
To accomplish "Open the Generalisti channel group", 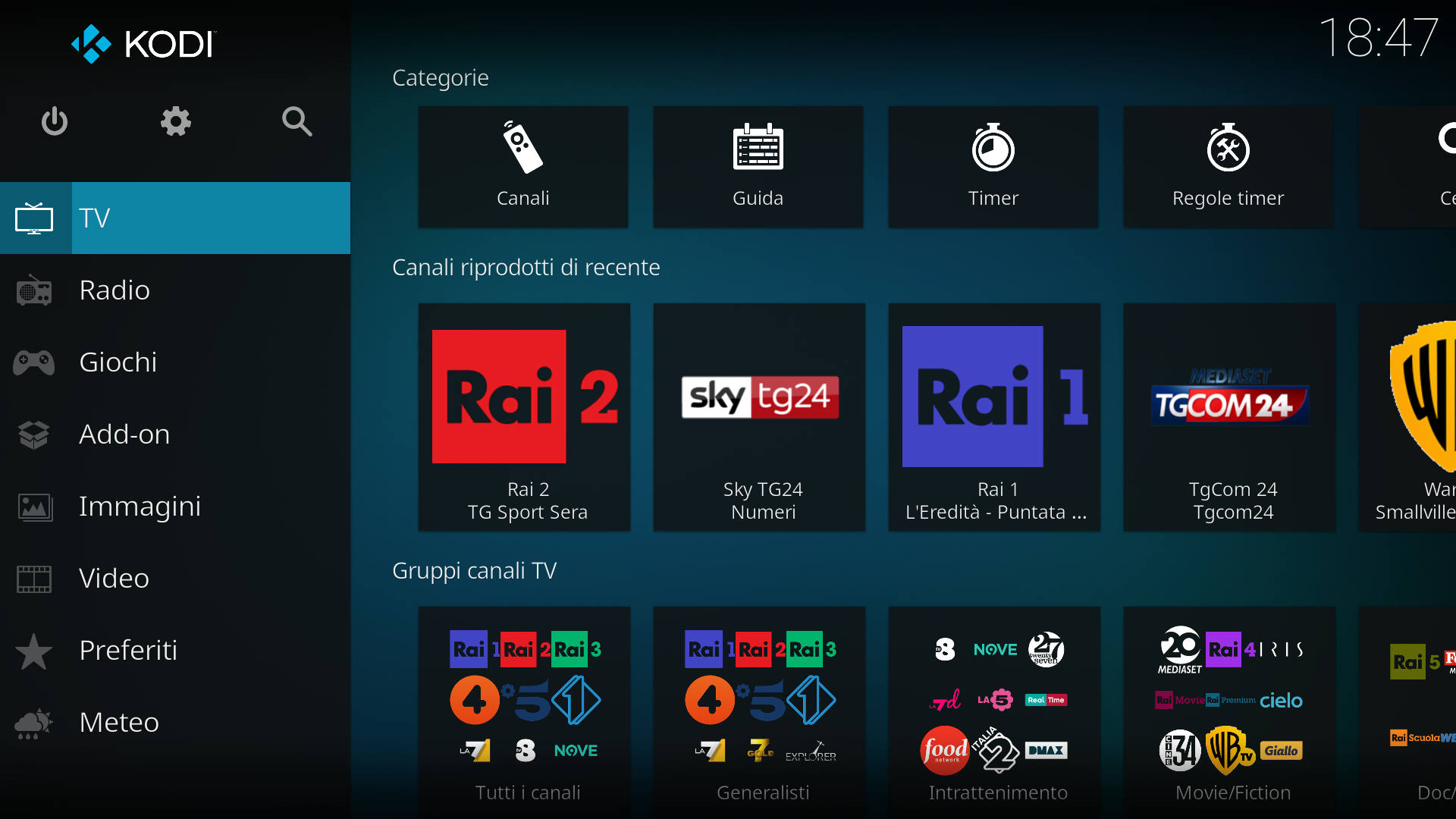I will coord(759,711).
